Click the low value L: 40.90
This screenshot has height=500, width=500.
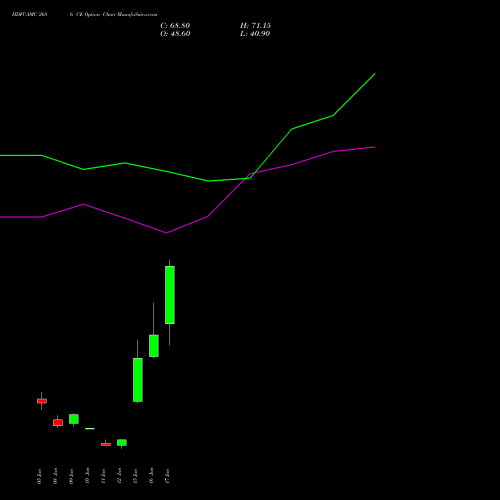(255, 34)
